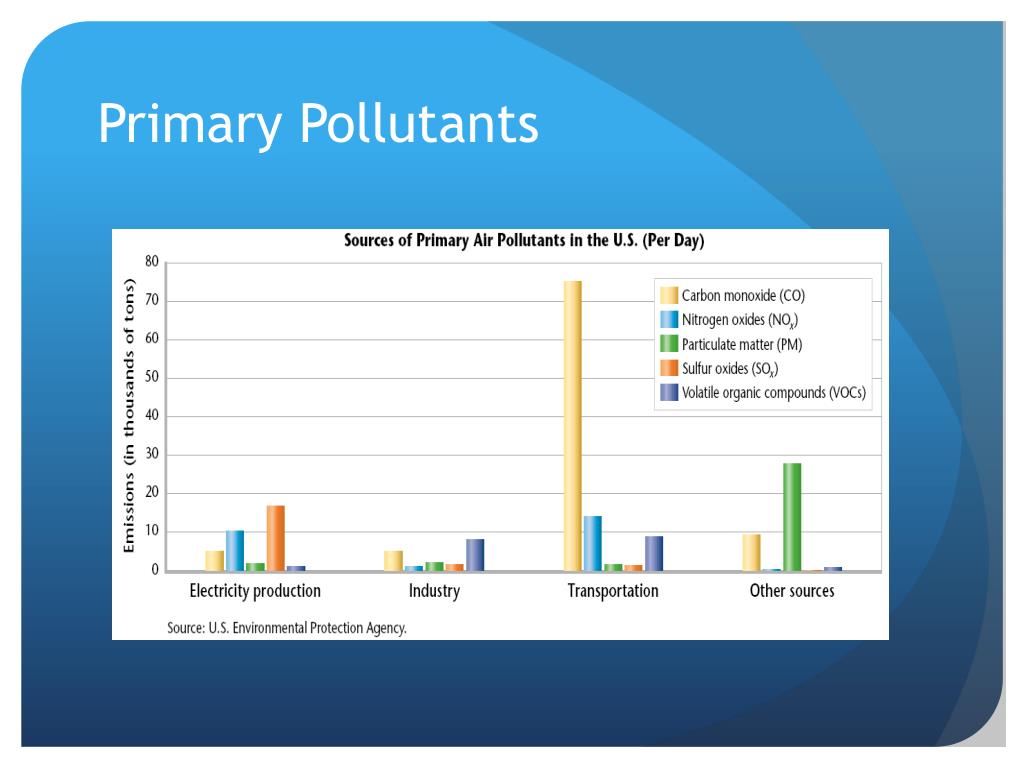Image resolution: width=1024 pixels, height=768 pixels.
Task: Click the y-axis value 30
Action: coord(152,454)
